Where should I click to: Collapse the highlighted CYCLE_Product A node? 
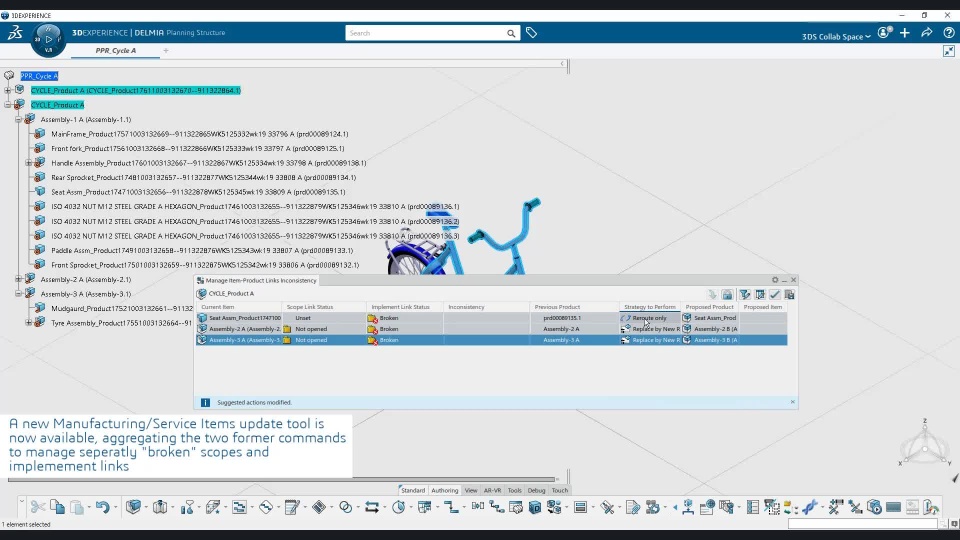(x=8, y=105)
